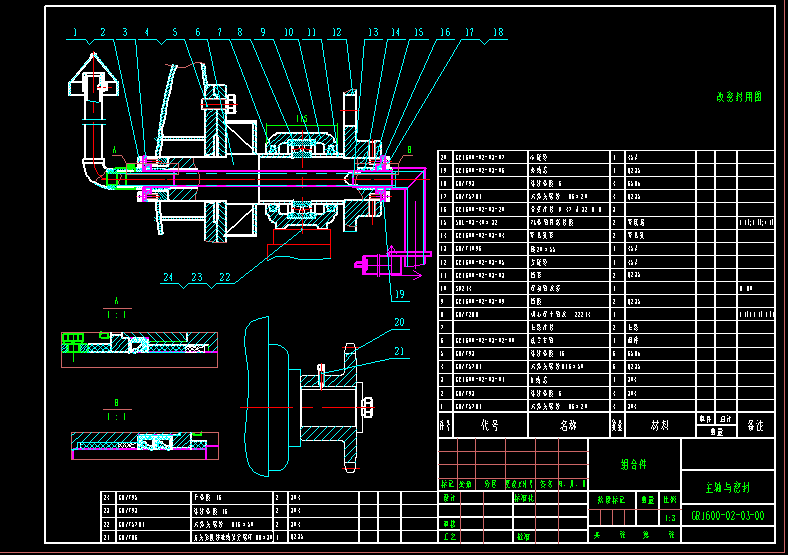Viewport: 788px width, 555px height.
Task: Click the 备注 column header
Action: tap(755, 426)
